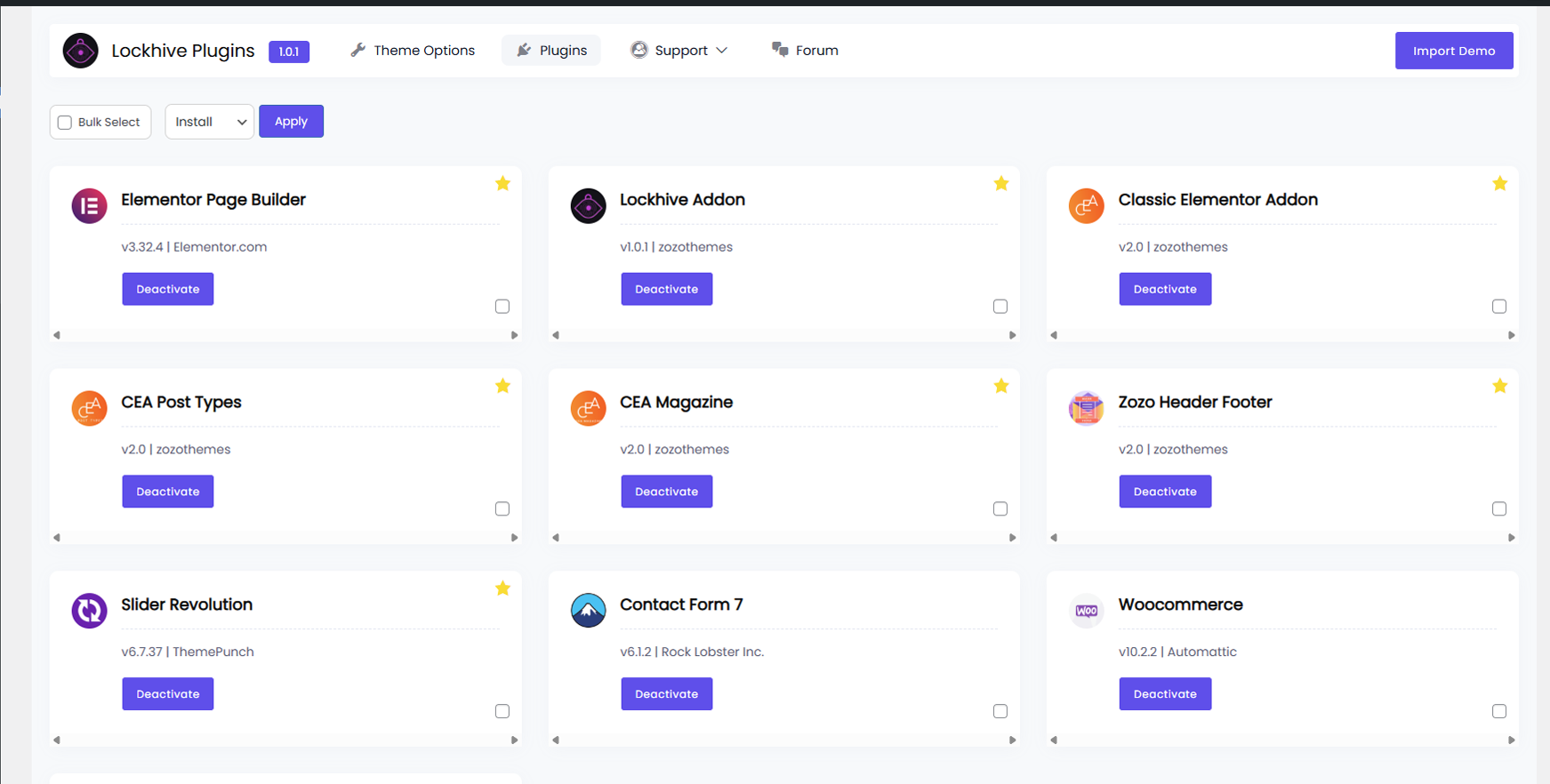The height and width of the screenshot is (784, 1550).
Task: Click the Slider Revolution plugin icon
Action: (89, 611)
